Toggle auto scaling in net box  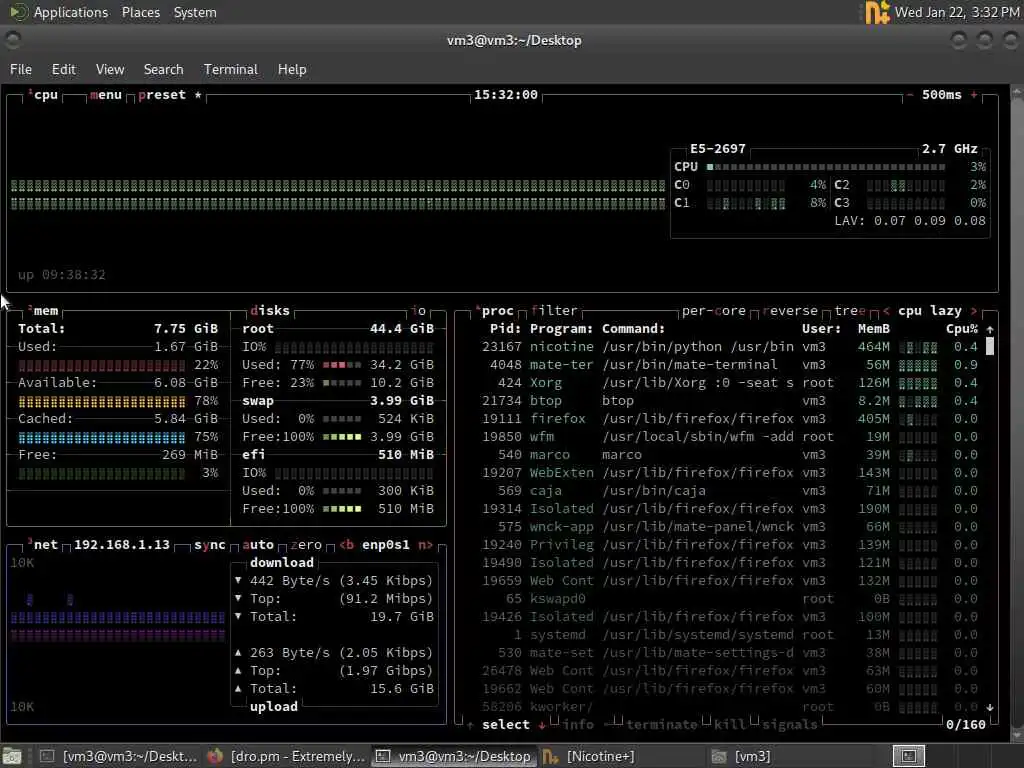(x=258, y=545)
